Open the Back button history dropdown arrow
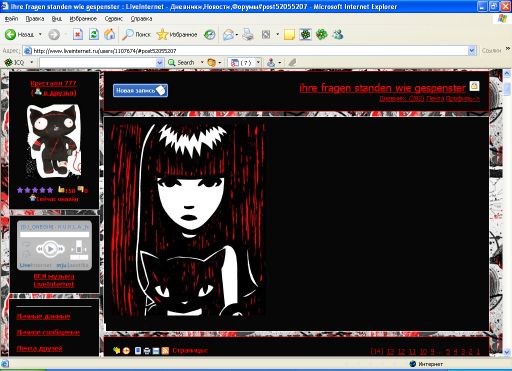 coord(40,34)
